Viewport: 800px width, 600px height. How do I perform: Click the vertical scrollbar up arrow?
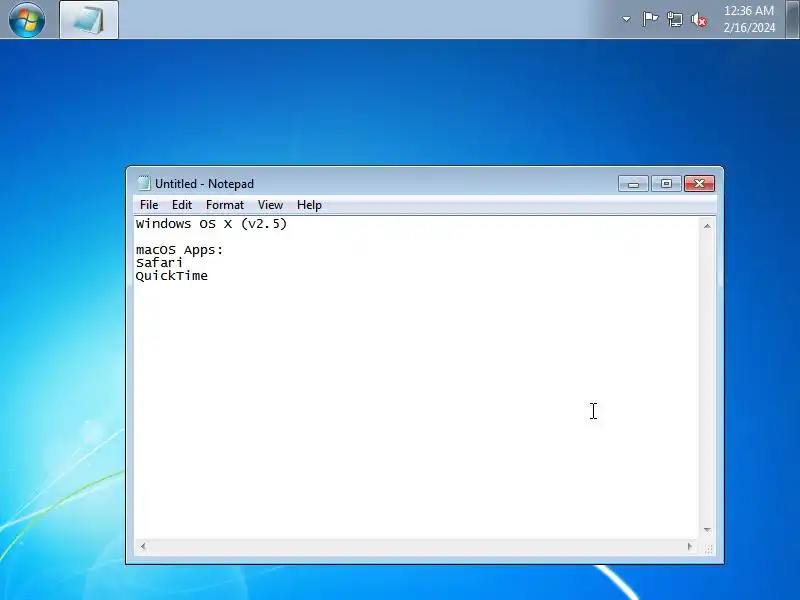tap(707, 226)
